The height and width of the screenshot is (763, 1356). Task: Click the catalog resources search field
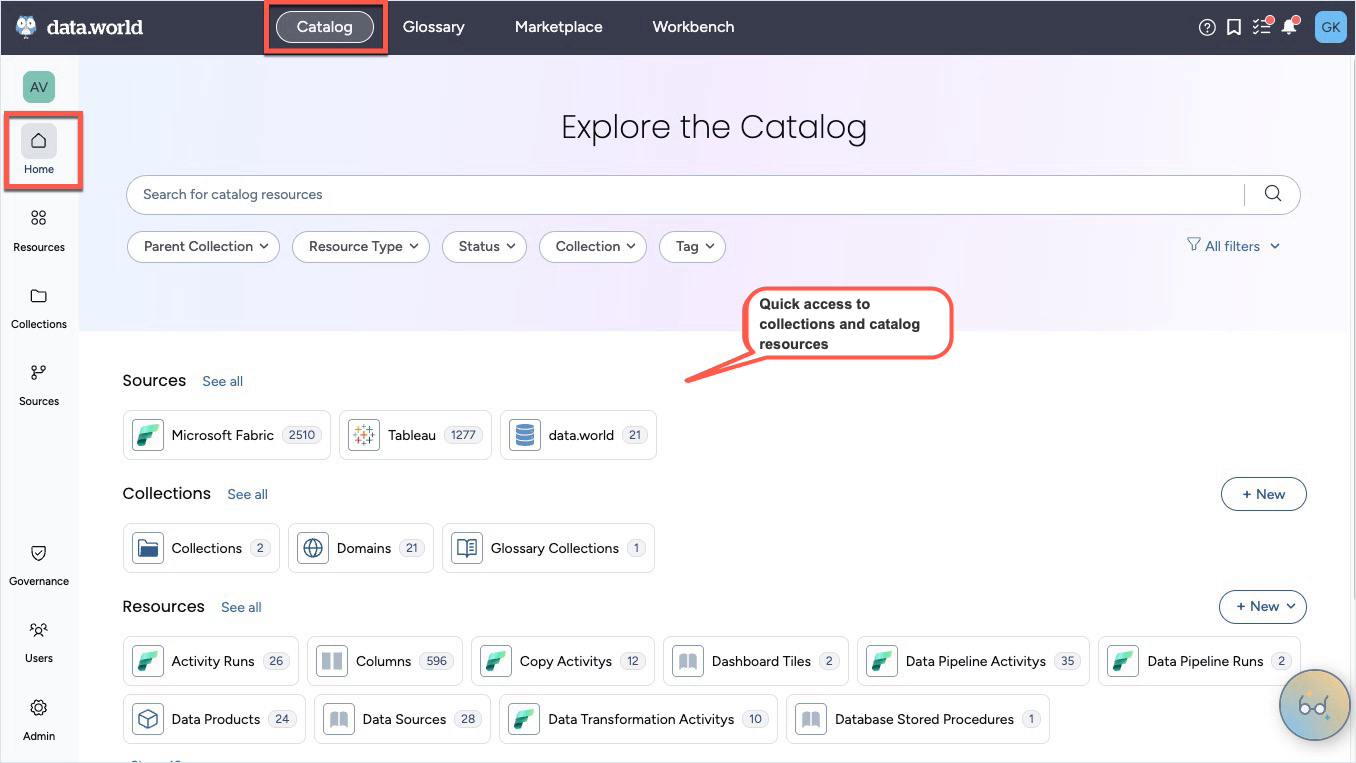[680, 194]
